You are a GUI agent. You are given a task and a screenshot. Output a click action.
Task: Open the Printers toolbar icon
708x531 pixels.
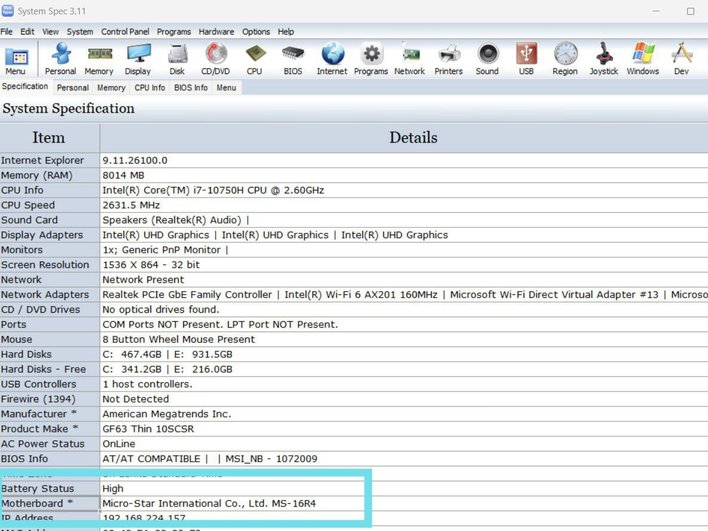(x=448, y=59)
